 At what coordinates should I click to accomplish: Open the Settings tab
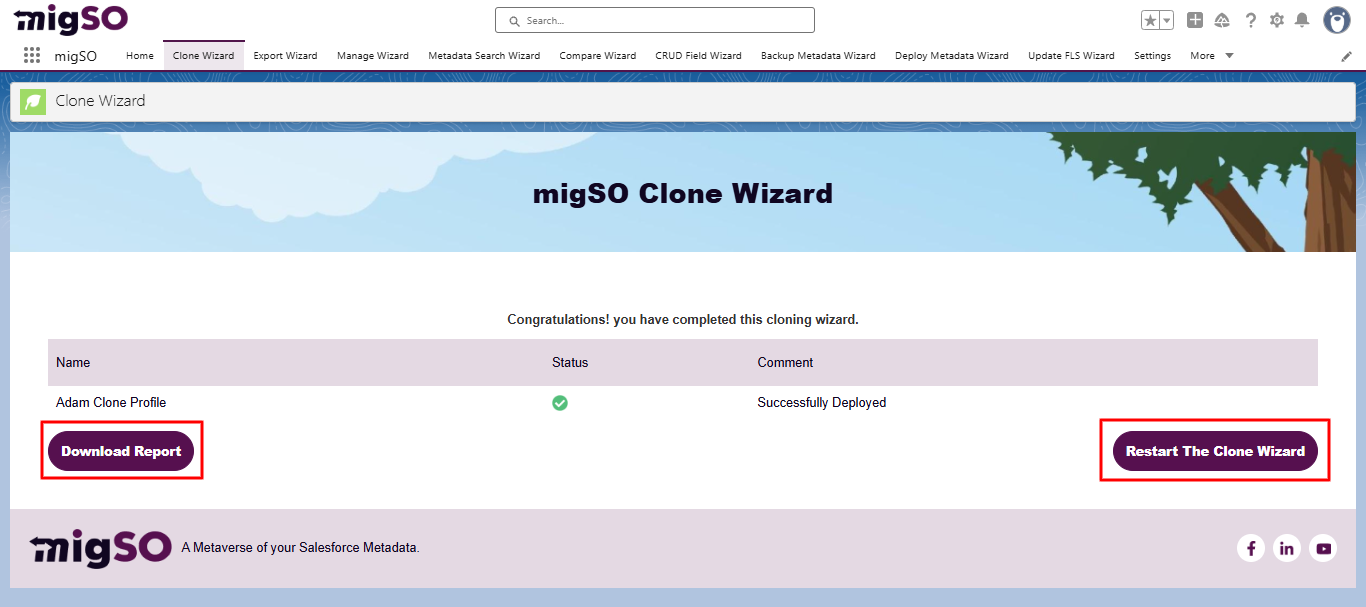coord(1152,56)
